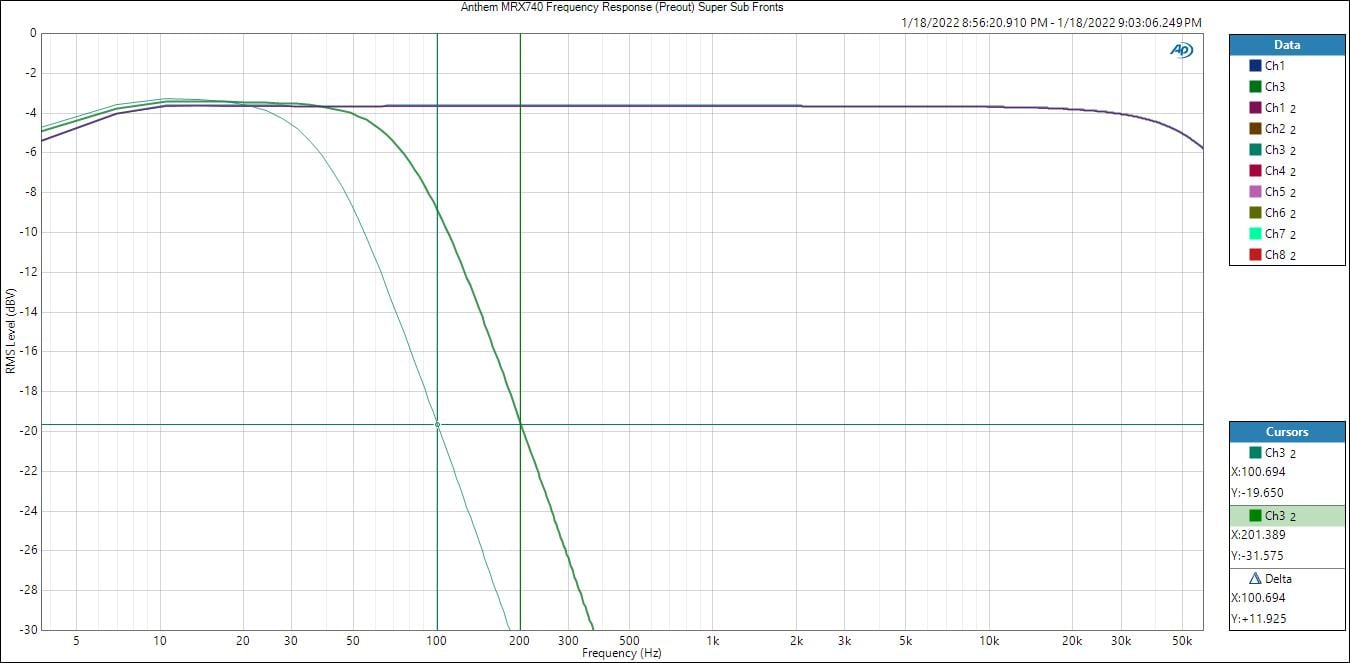Click the graph title Anthem MRX740 Frequency Response
This screenshot has width=1350, height=663.
(621, 7)
